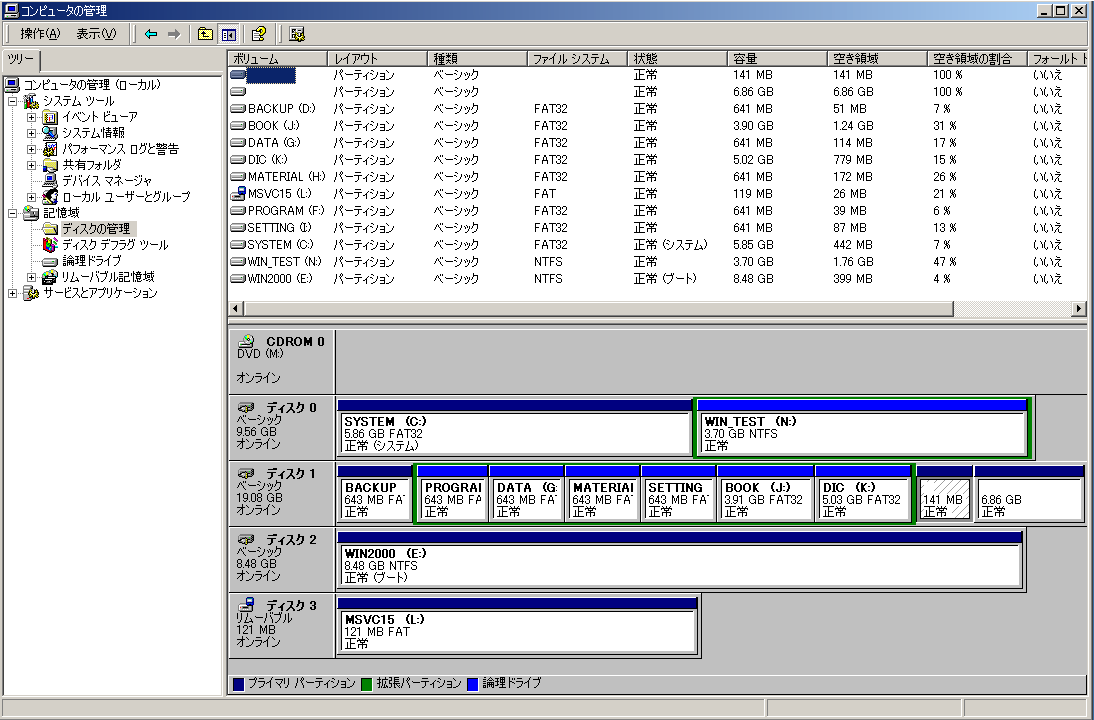
Task: Click the Back arrow toolbar icon
Action: [x=151, y=34]
